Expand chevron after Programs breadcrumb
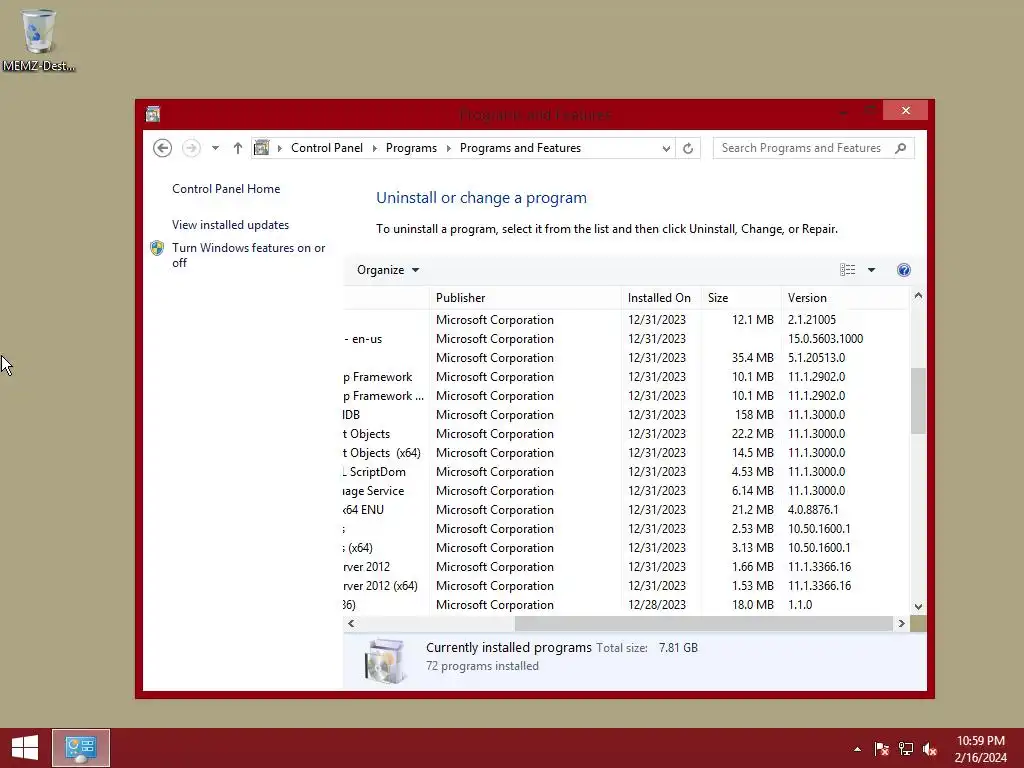The image size is (1024, 768). (449, 148)
